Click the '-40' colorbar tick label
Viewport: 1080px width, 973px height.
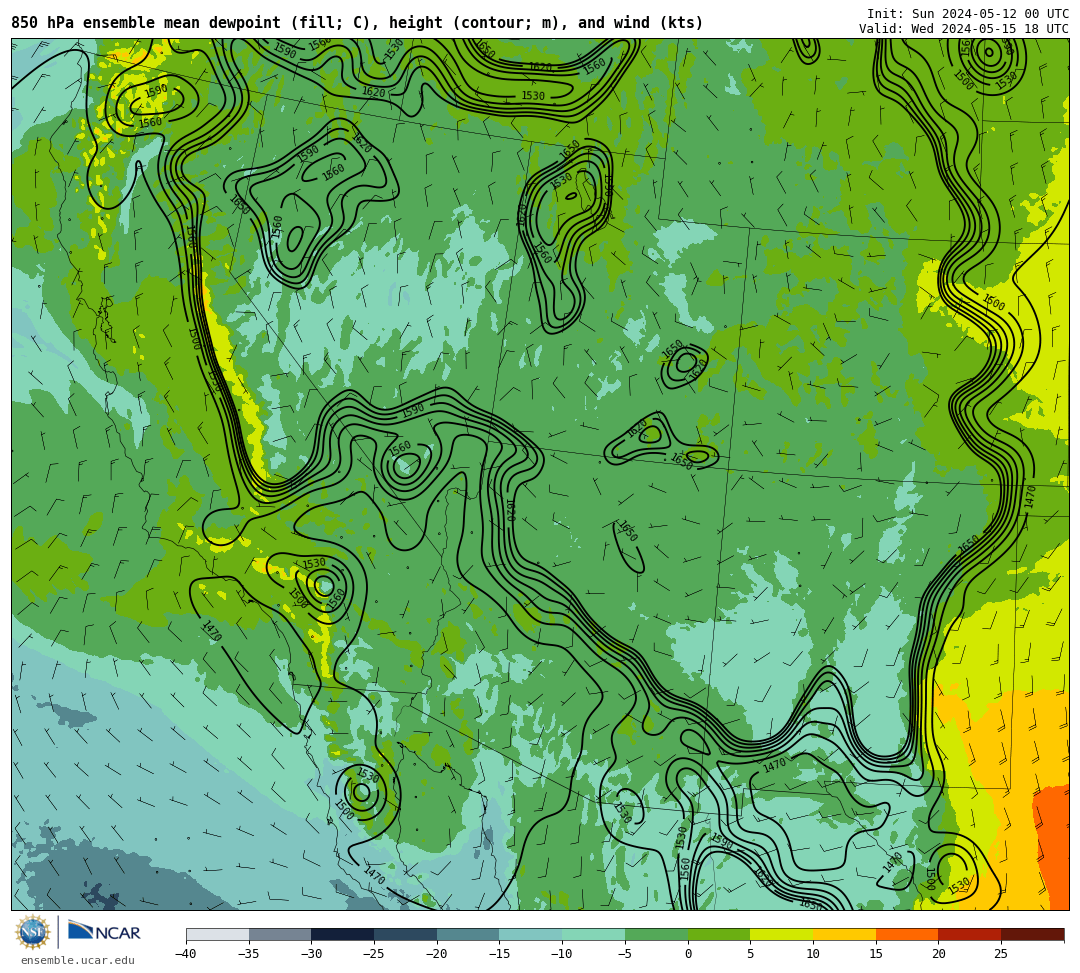point(186,954)
